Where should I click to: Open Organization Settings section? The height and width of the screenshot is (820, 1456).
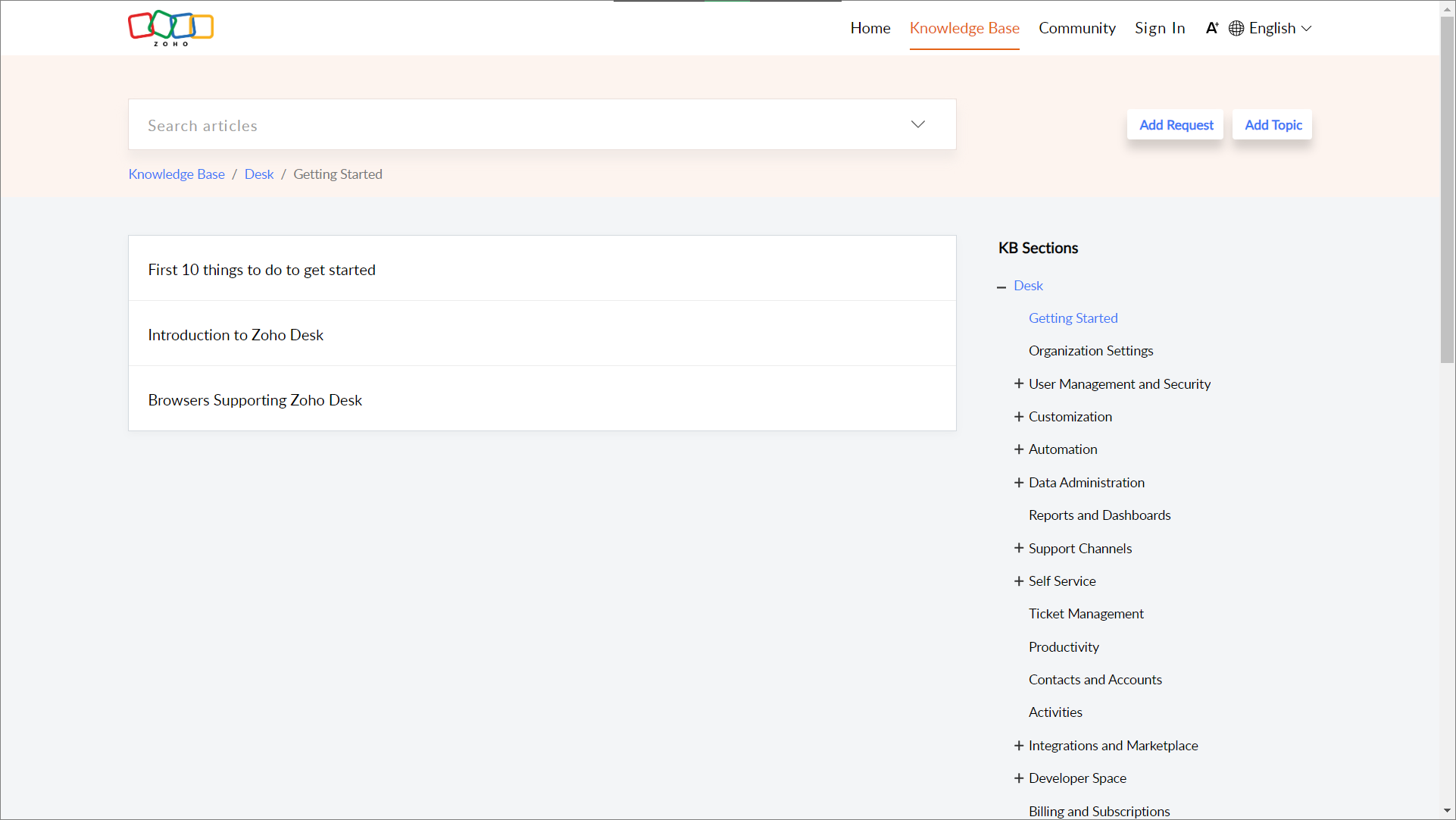pos(1090,351)
